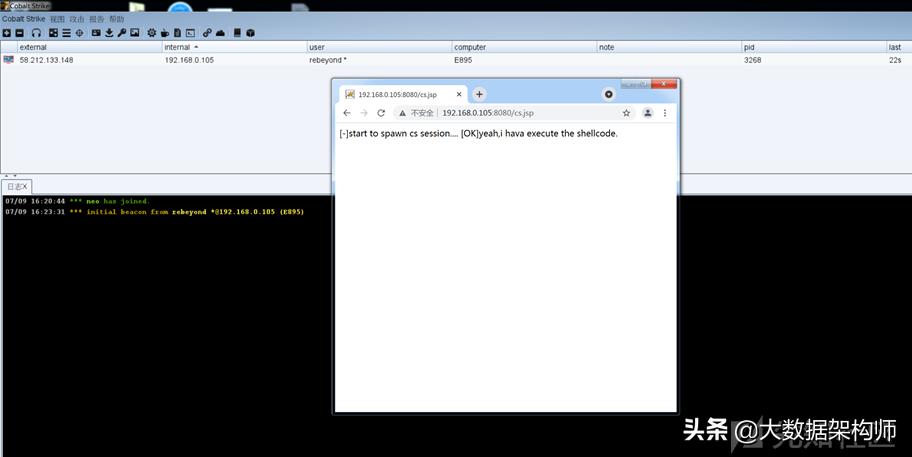Click the scripted web delivery terminal icon
The width and height of the screenshot is (912, 457).
[x=190, y=33]
